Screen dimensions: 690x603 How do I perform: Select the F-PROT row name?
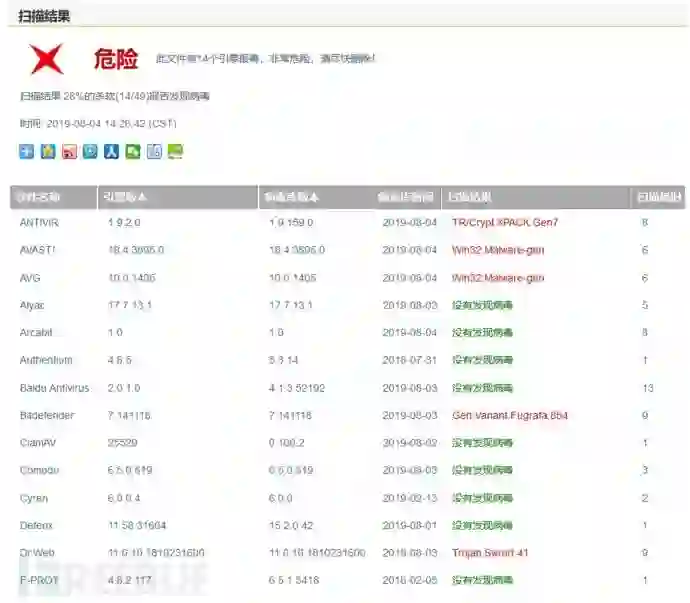coord(39,580)
